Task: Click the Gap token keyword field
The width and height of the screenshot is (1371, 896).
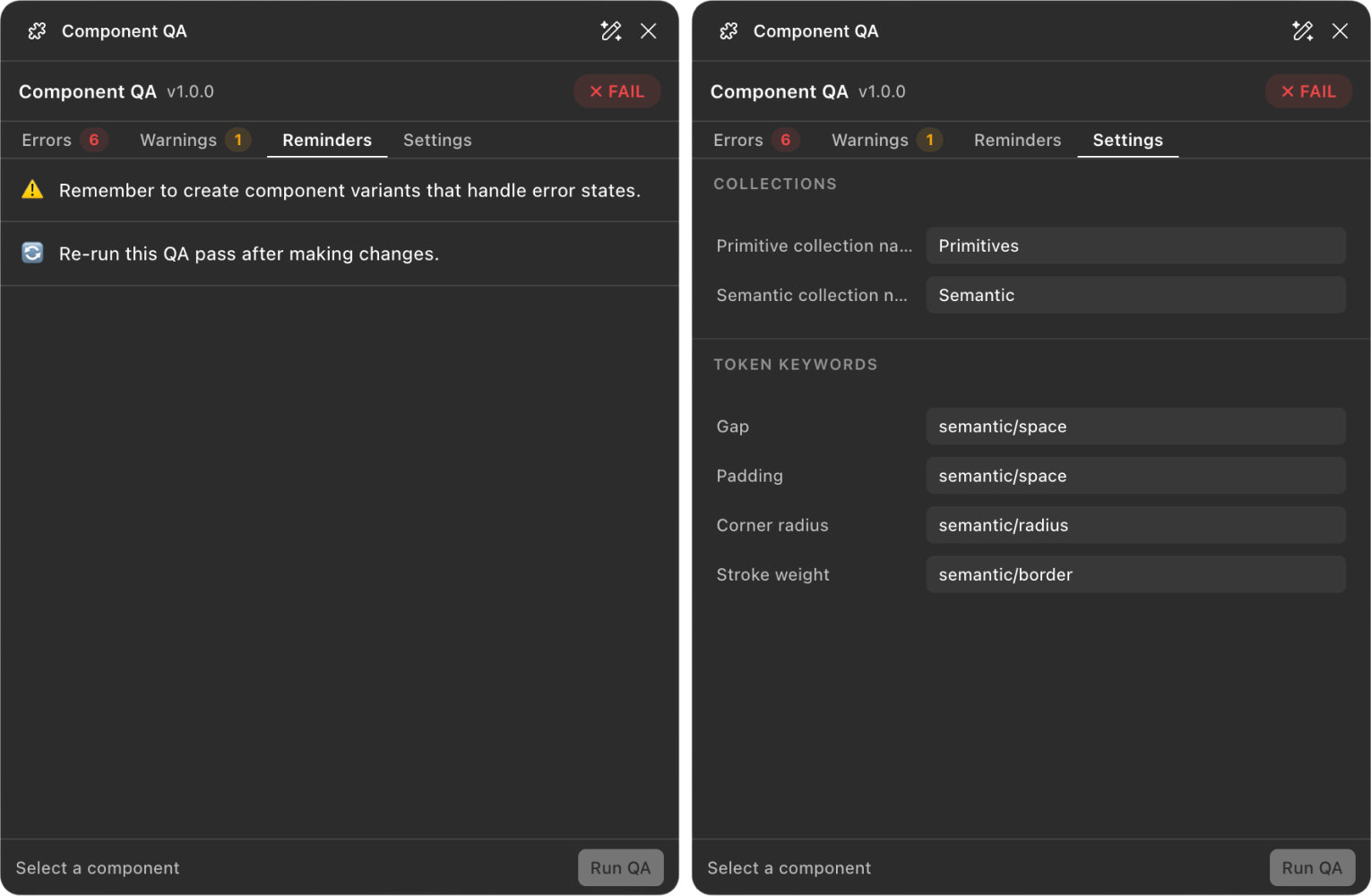Action: (x=1136, y=426)
